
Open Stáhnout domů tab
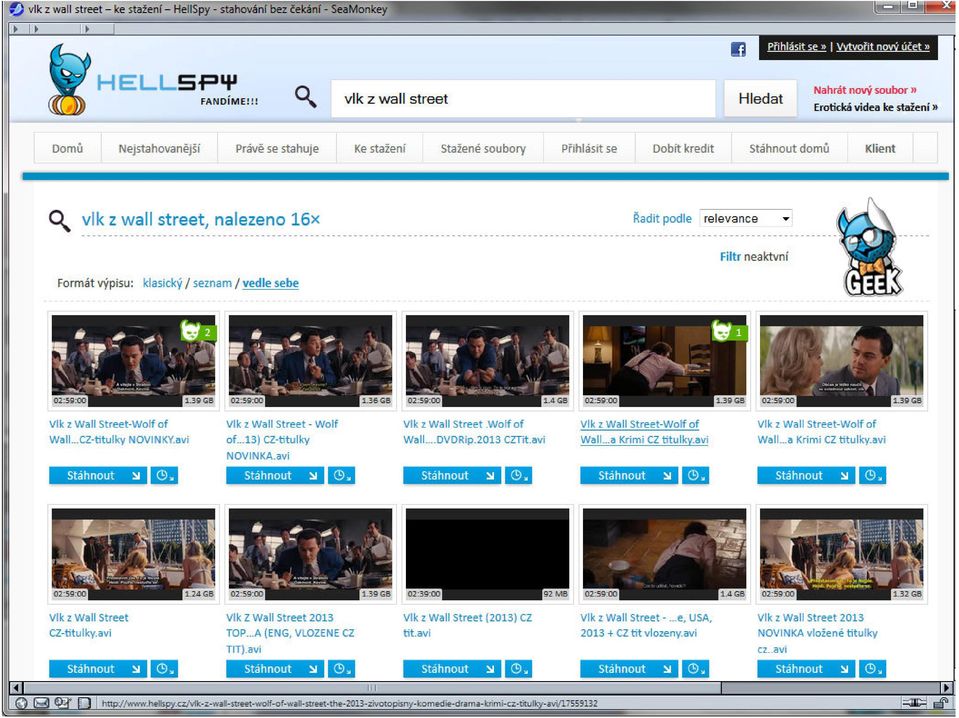(x=789, y=148)
